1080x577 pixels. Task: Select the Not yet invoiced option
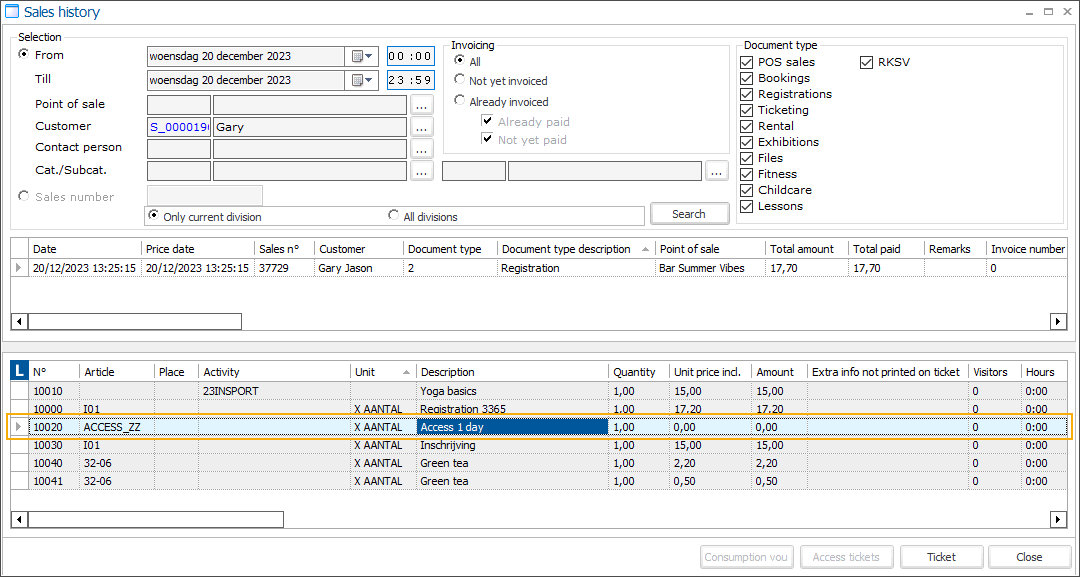tap(460, 80)
